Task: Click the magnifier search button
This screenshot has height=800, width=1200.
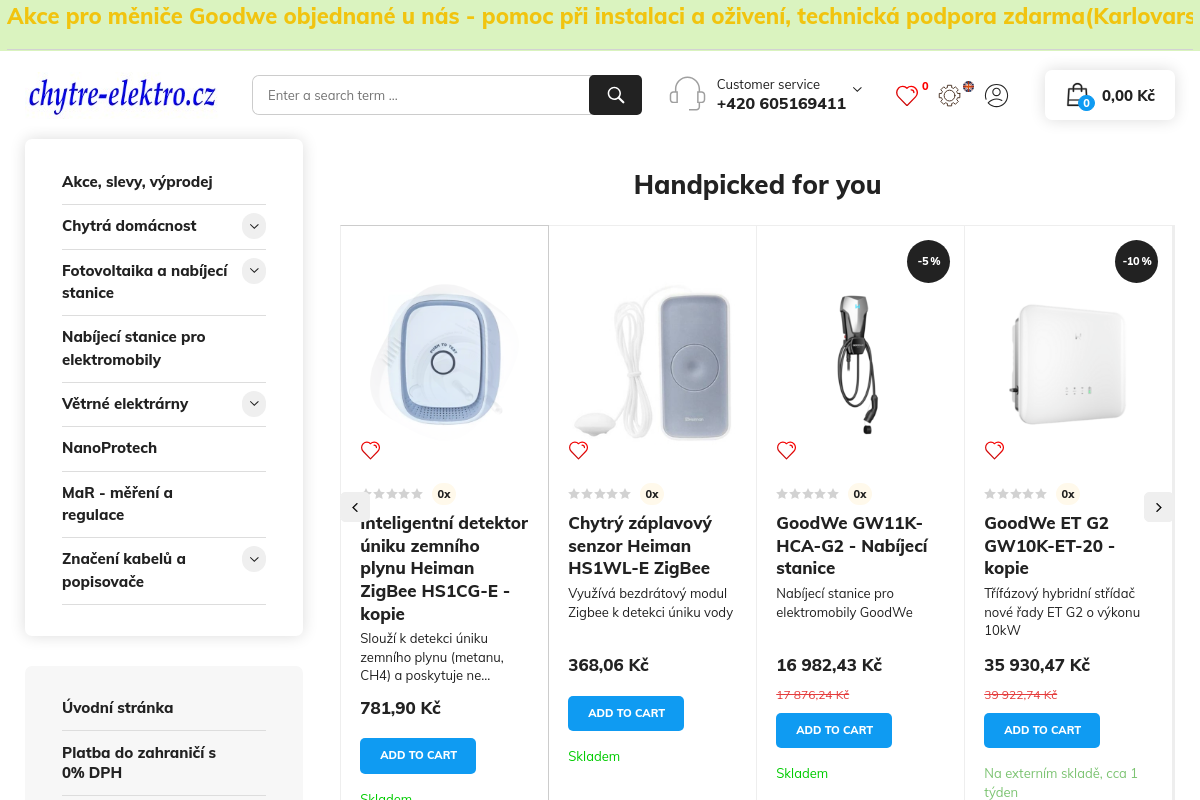Action: [x=615, y=95]
